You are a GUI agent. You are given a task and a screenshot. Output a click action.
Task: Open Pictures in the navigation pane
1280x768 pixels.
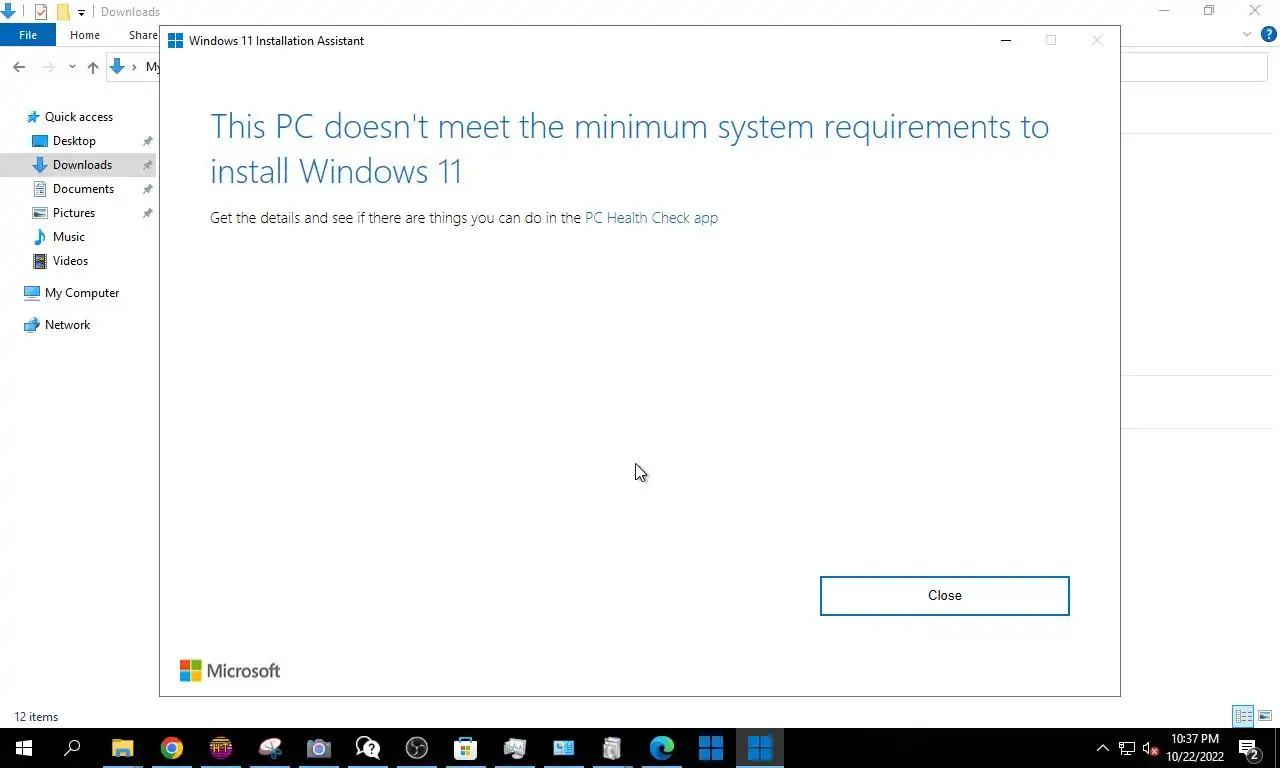tap(74, 213)
